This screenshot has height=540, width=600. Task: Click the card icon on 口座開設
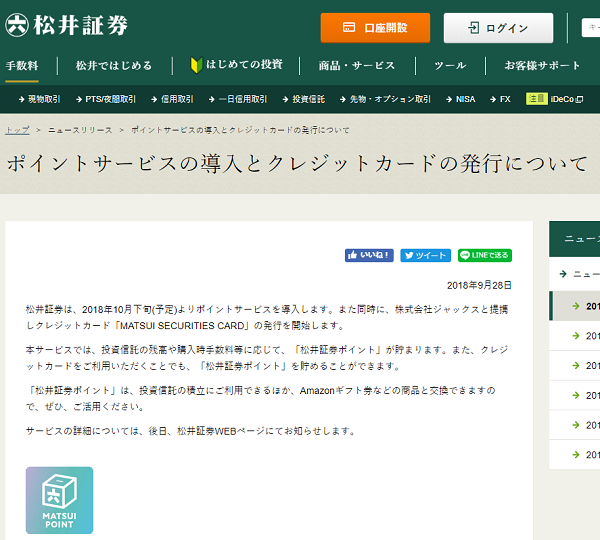(x=349, y=27)
